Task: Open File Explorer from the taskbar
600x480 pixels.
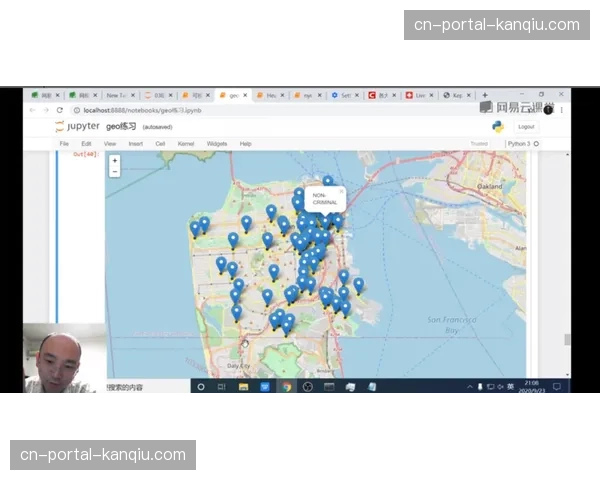Action: point(243,386)
